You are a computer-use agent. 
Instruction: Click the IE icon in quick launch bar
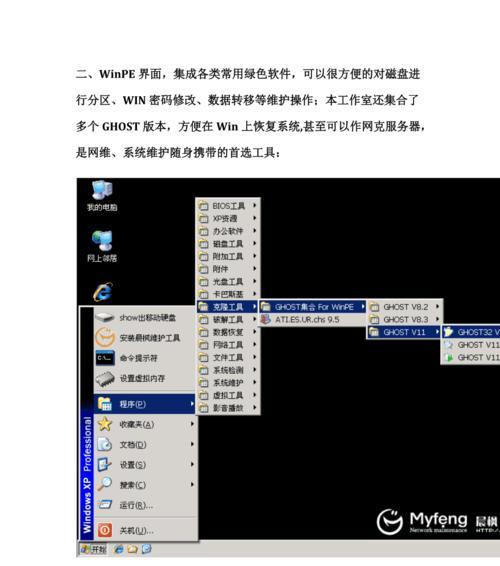tap(118, 549)
